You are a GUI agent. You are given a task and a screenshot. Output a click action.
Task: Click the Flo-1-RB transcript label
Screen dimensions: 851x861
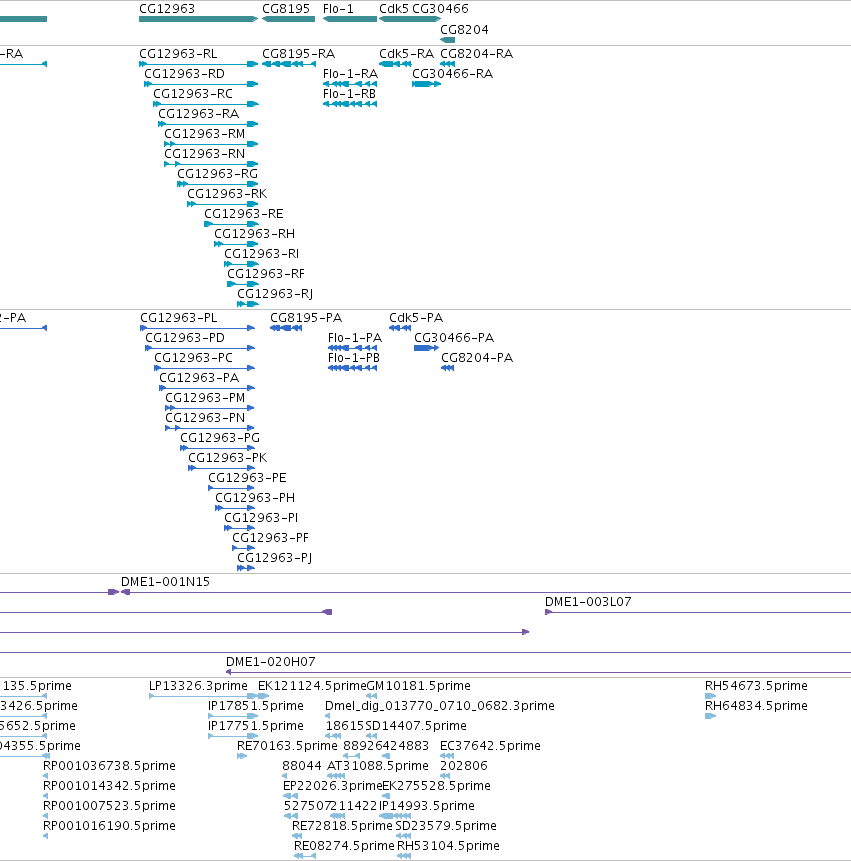point(350,94)
